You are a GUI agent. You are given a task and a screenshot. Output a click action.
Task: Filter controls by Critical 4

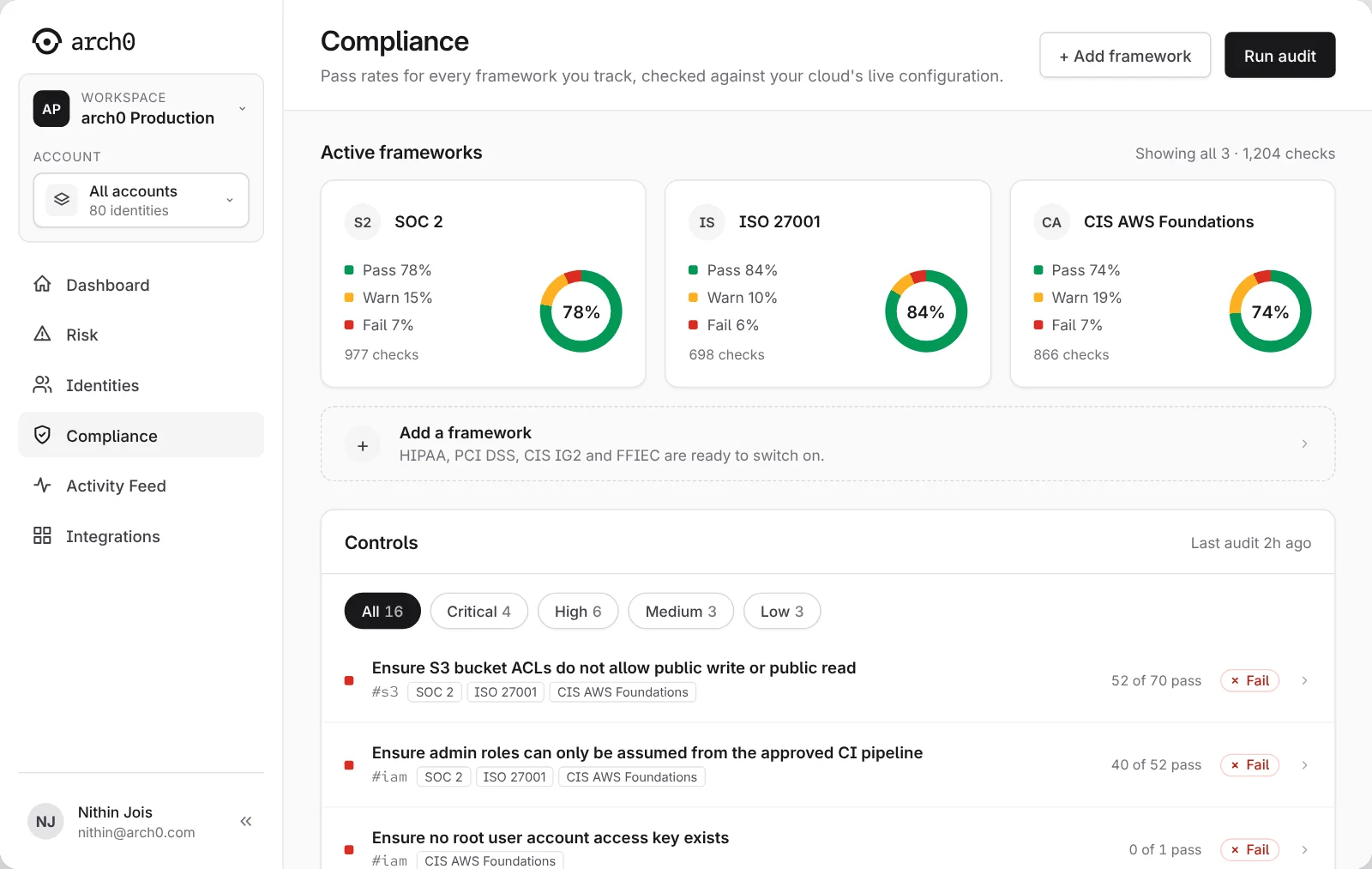[478, 611]
